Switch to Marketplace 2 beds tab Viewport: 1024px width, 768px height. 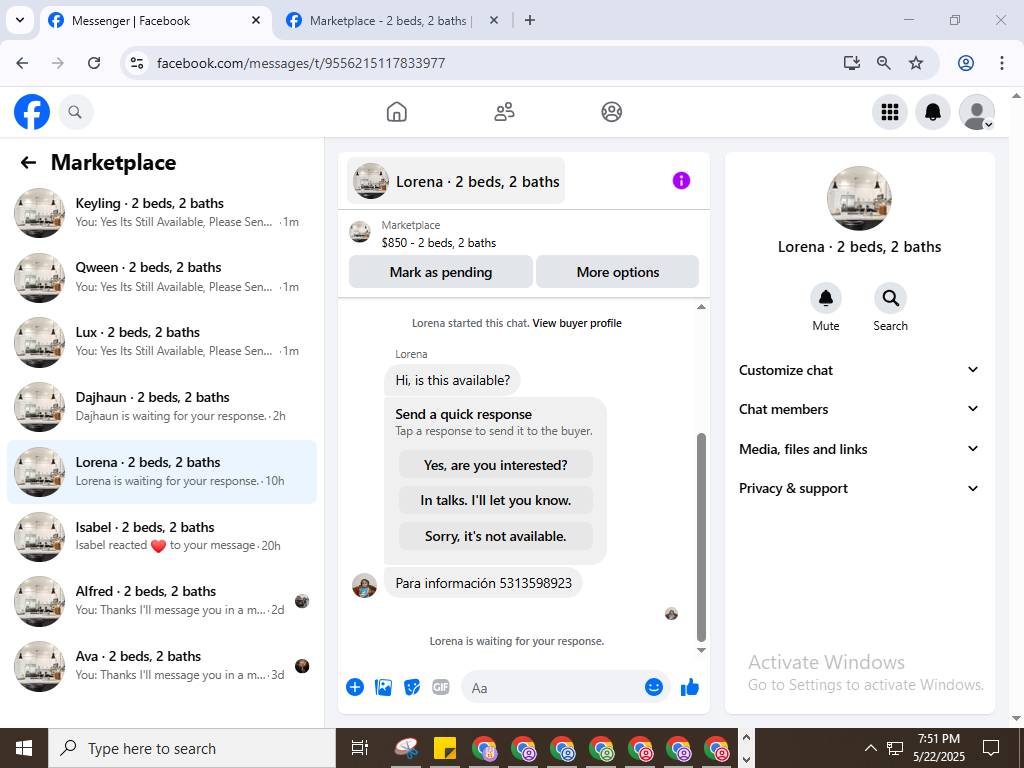(x=392, y=21)
